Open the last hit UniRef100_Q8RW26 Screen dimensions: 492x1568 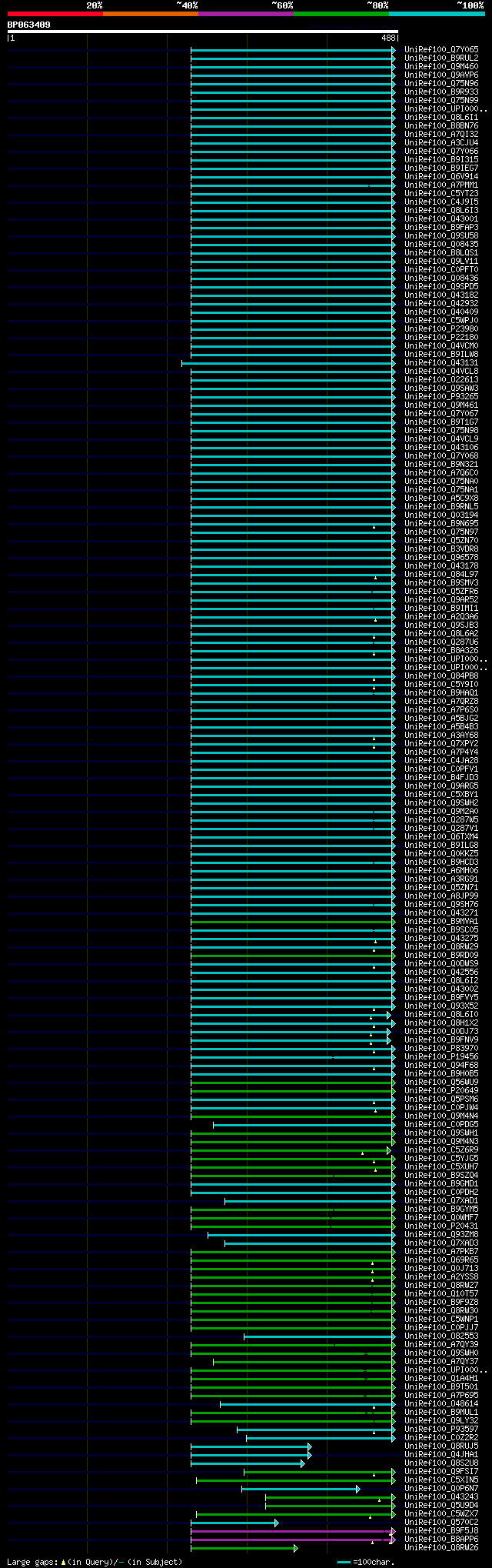tap(441, 1547)
